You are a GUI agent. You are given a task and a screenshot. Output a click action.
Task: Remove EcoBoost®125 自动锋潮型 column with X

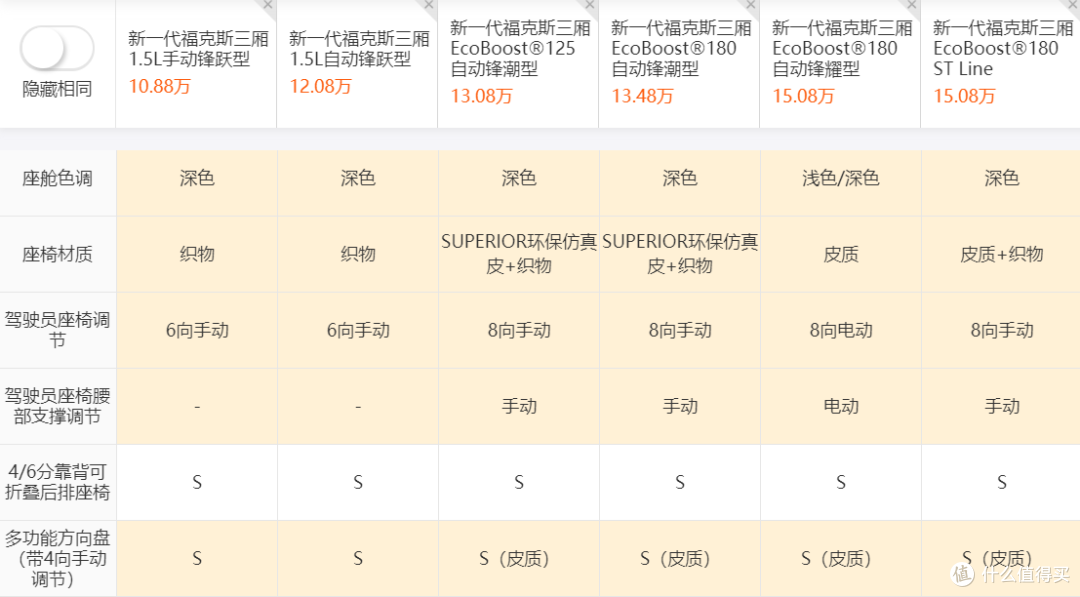pos(590,6)
